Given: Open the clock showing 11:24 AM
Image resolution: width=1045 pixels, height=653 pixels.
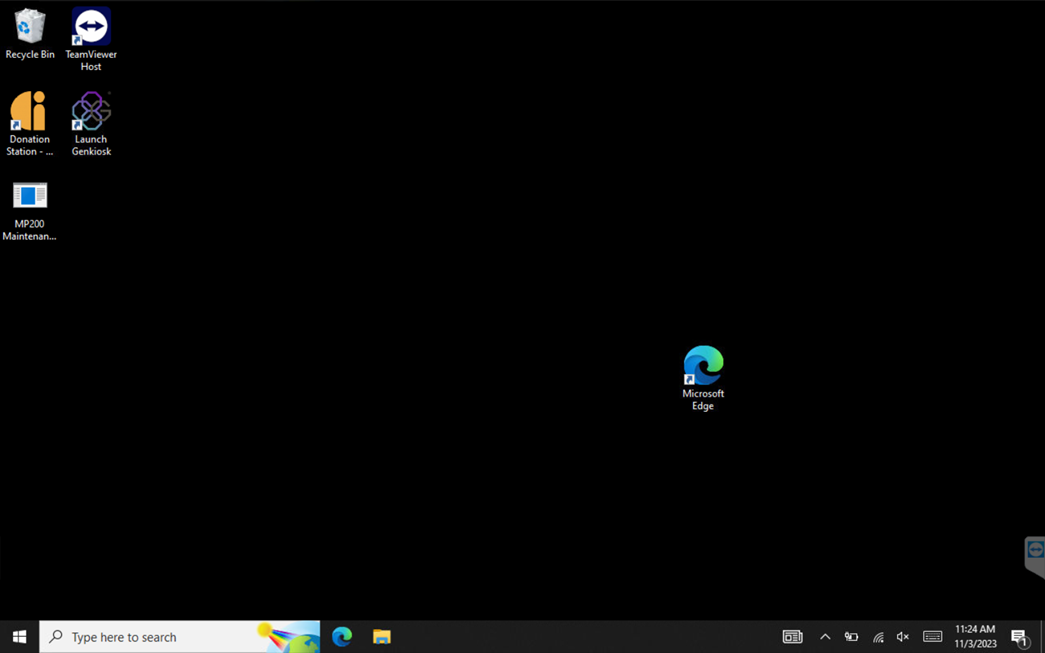Looking at the screenshot, I should pyautogui.click(x=975, y=636).
